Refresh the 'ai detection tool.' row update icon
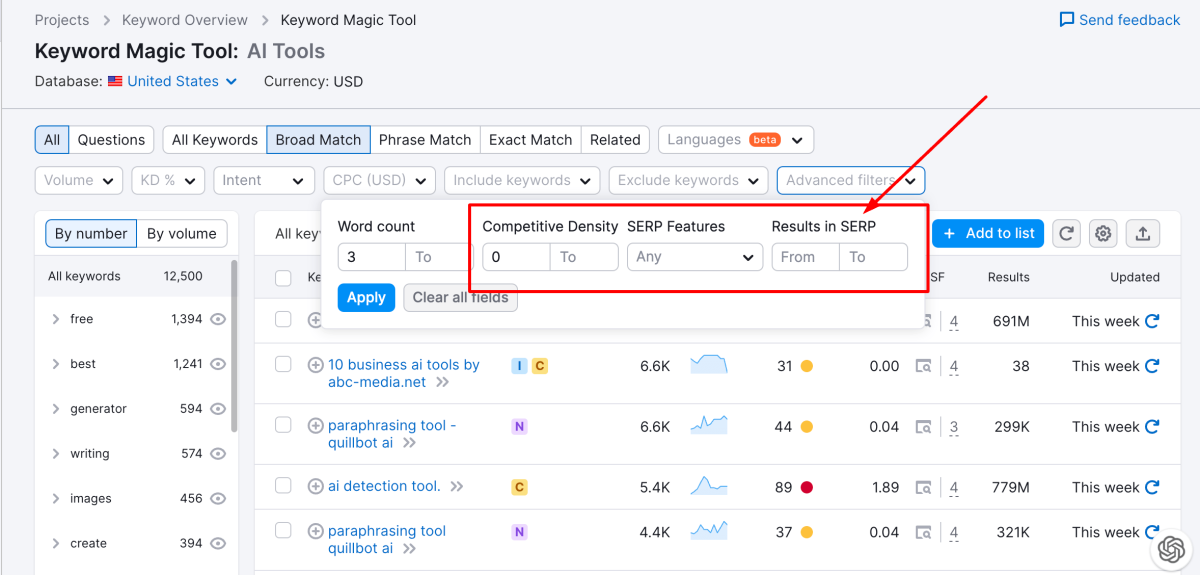This screenshot has width=1200, height=575. pyautogui.click(x=1152, y=487)
